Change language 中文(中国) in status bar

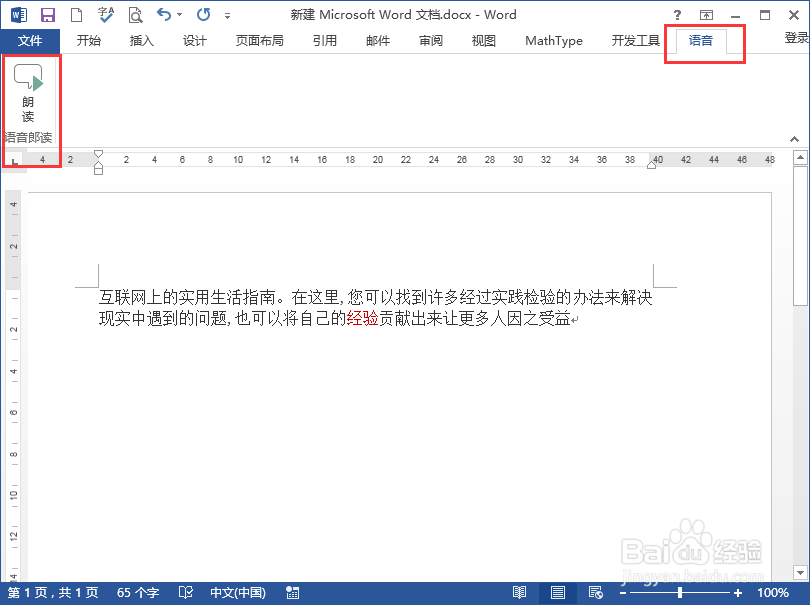click(238, 593)
